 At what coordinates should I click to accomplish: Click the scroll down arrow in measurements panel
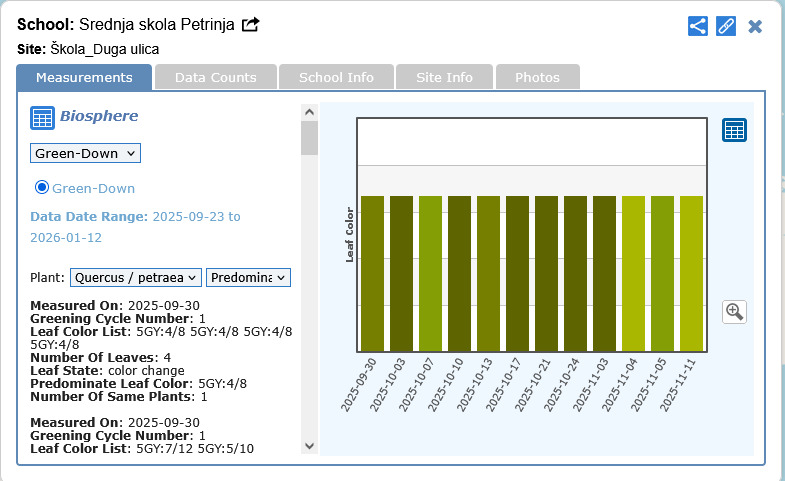click(309, 445)
